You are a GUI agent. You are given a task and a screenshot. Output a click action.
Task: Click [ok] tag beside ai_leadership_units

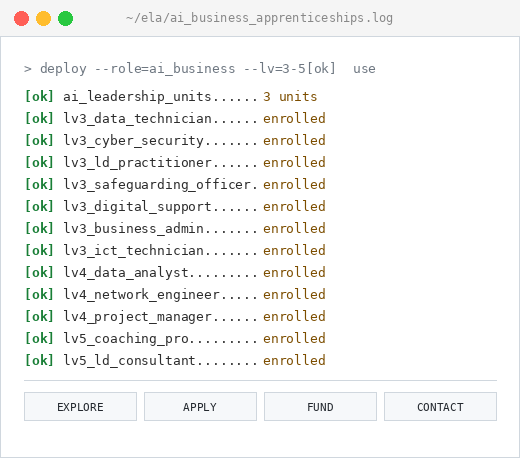pos(39,97)
